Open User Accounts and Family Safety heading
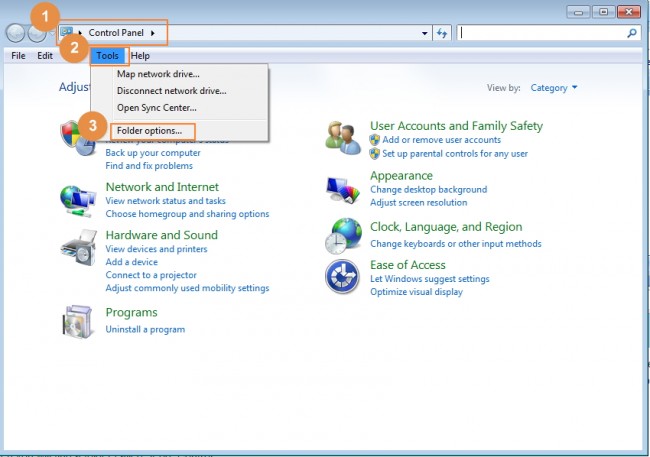The height and width of the screenshot is (457, 650). tap(456, 126)
